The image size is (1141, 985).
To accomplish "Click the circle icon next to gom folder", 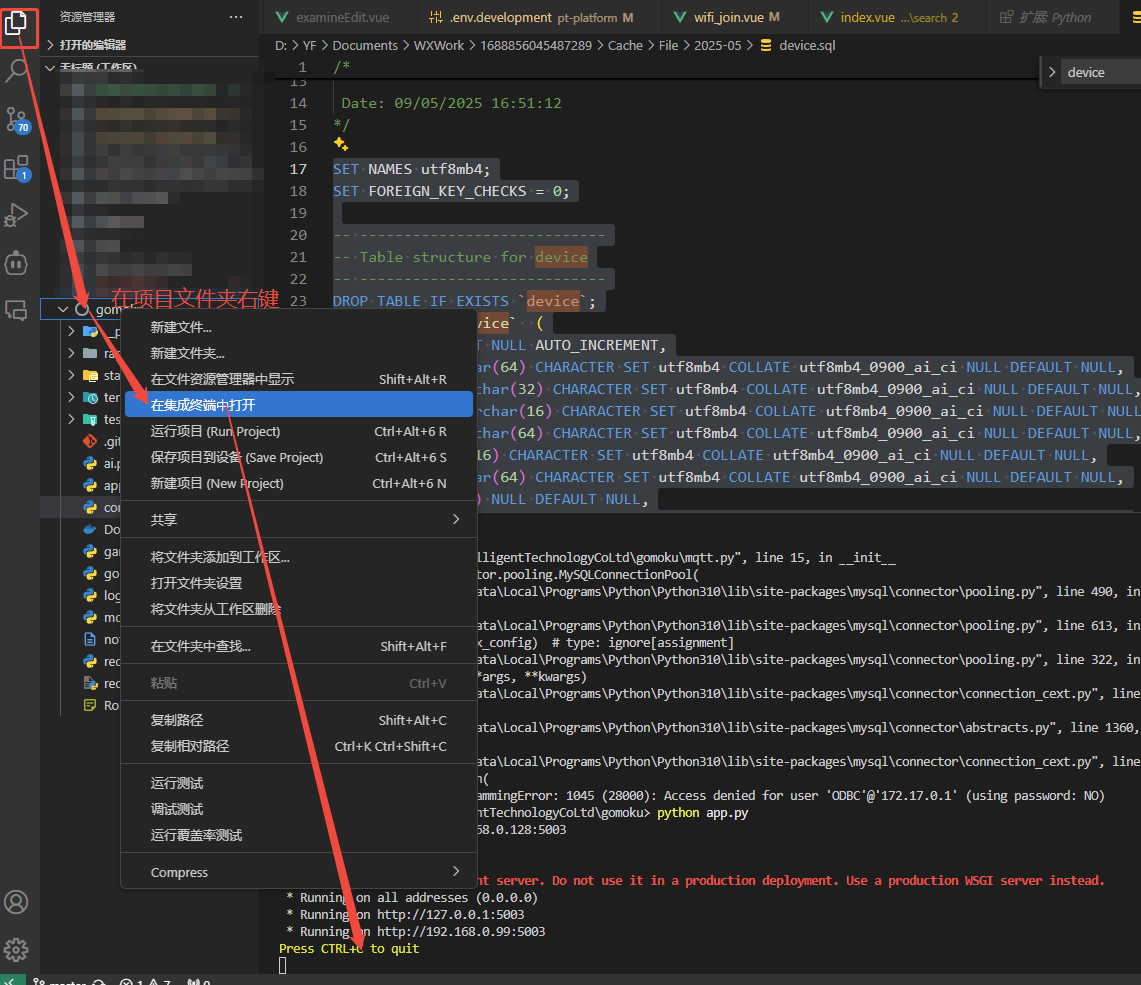I will (82, 309).
